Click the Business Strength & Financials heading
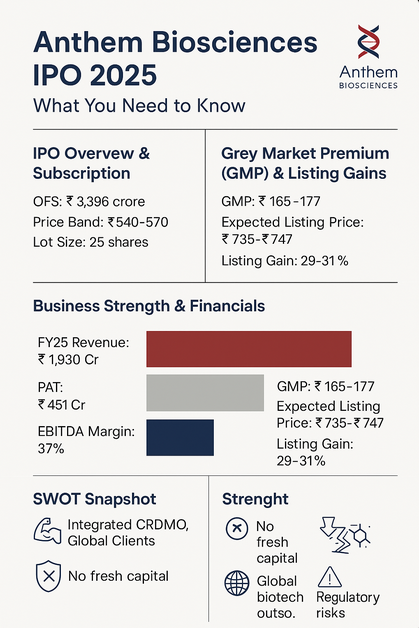This screenshot has height=628, width=419. pyautogui.click(x=149, y=306)
